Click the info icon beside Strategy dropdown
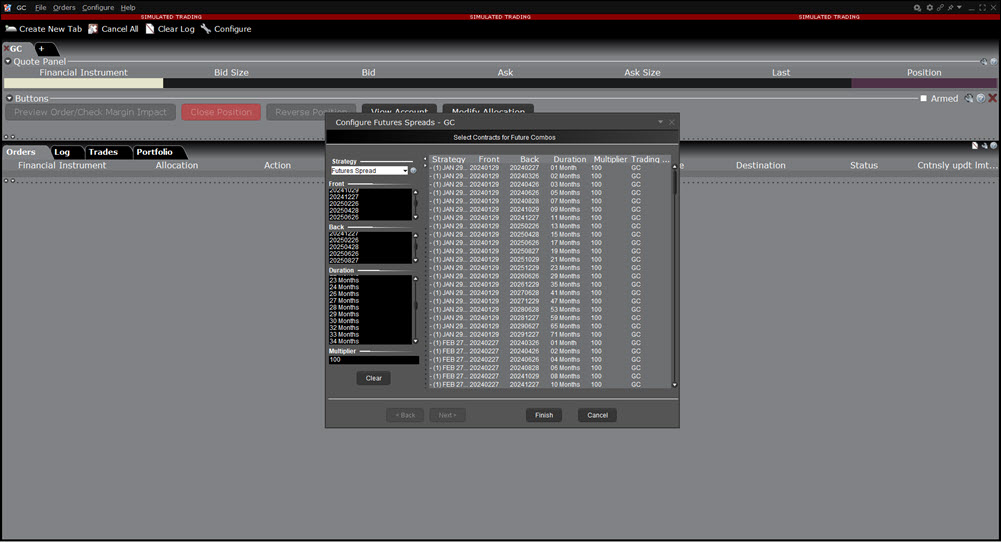Image resolution: width=1001 pixels, height=542 pixels. [x=413, y=170]
